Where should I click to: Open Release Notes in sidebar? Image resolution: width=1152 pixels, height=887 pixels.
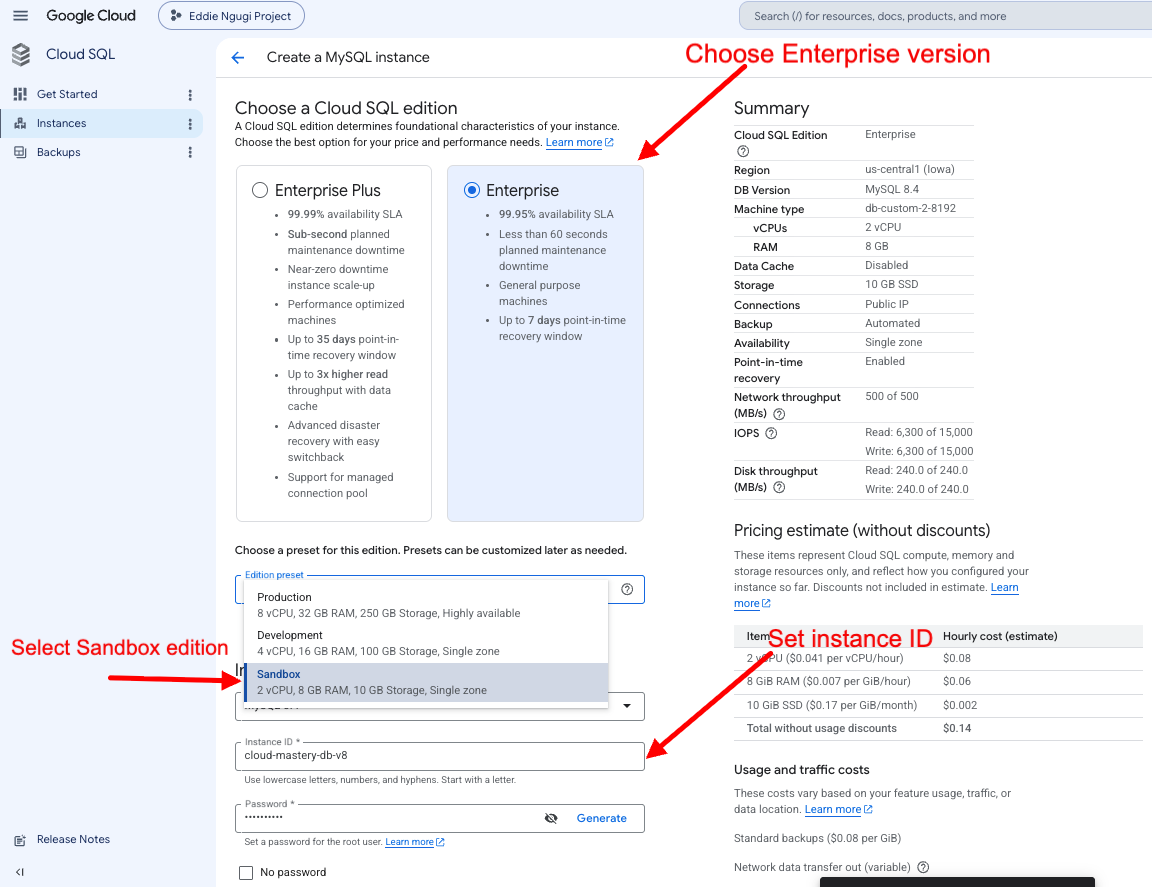coord(73,839)
